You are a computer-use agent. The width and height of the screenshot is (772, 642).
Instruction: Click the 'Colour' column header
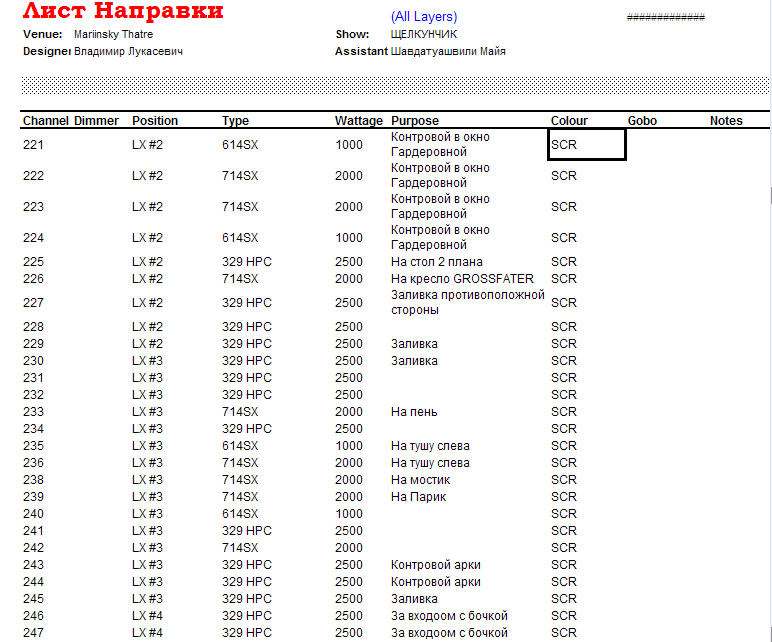tap(569, 121)
